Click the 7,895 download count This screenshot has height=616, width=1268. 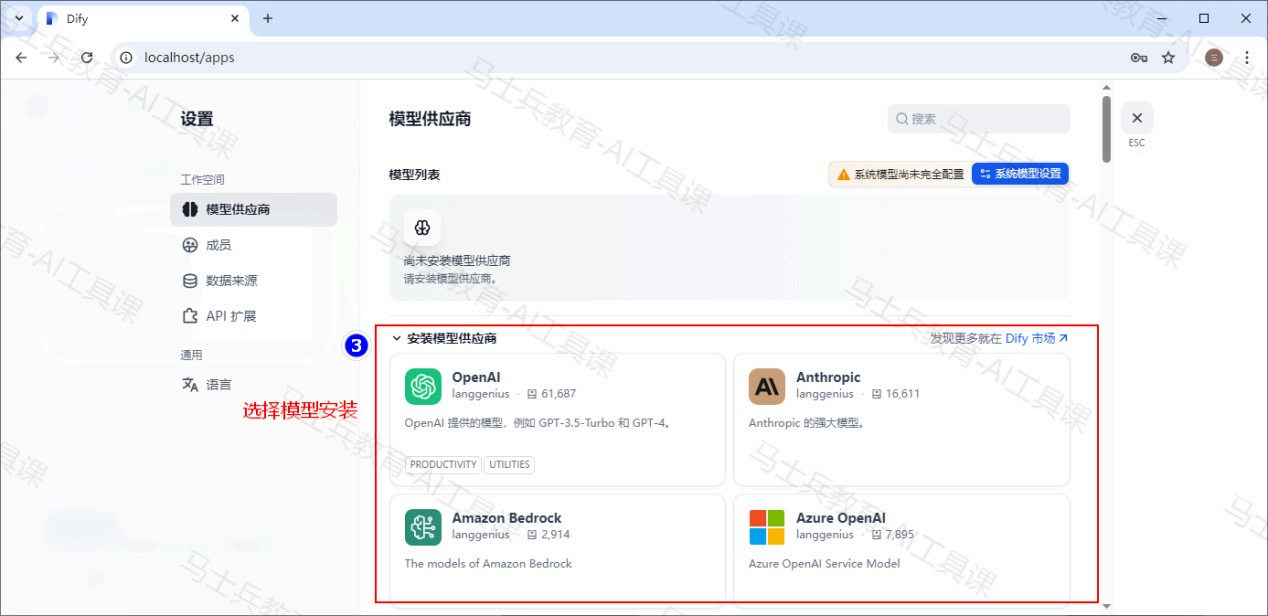[x=899, y=535]
